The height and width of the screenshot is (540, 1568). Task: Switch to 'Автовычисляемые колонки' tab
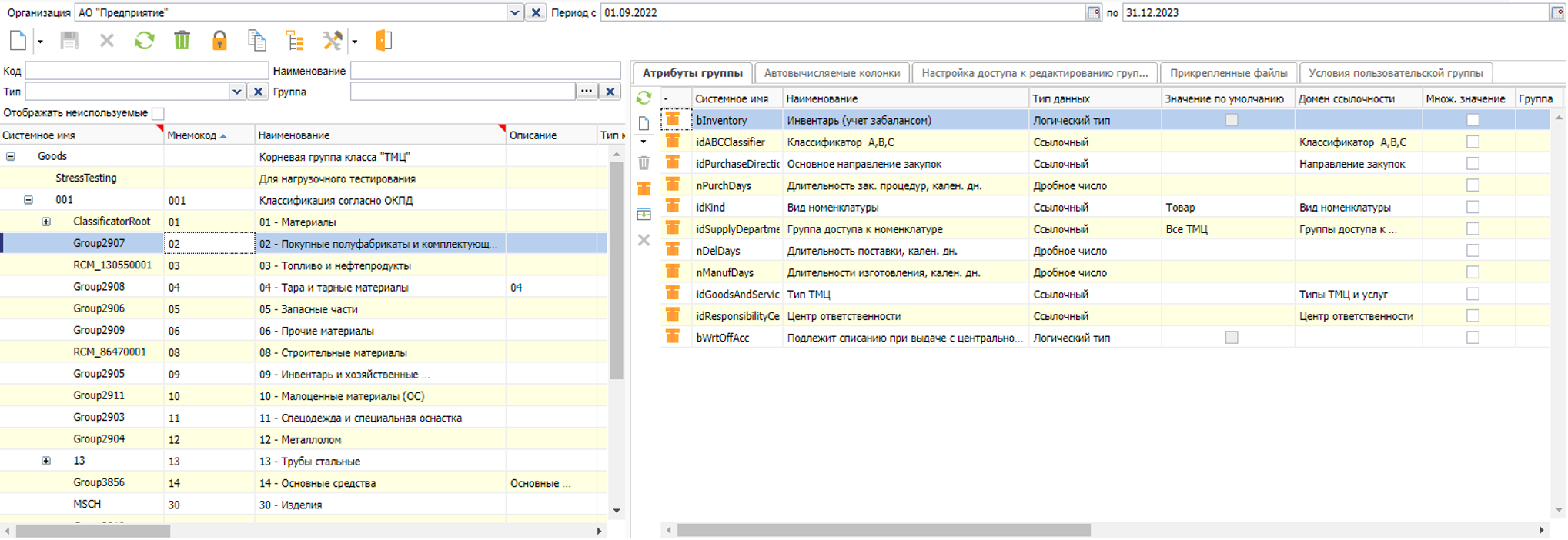click(x=831, y=73)
